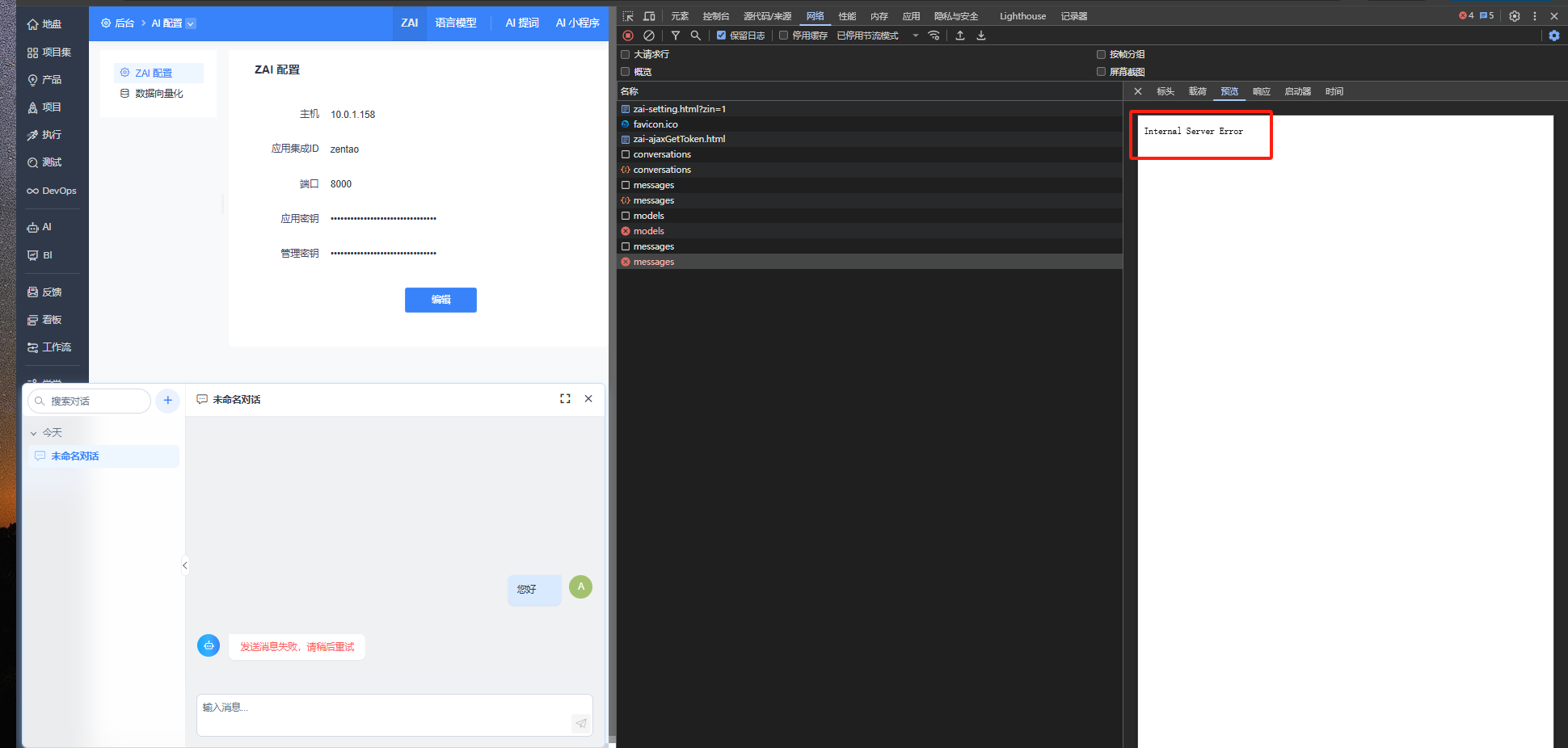The image size is (1568, 748).
Task: Open the throttling mode dropdown
Action: (878, 36)
